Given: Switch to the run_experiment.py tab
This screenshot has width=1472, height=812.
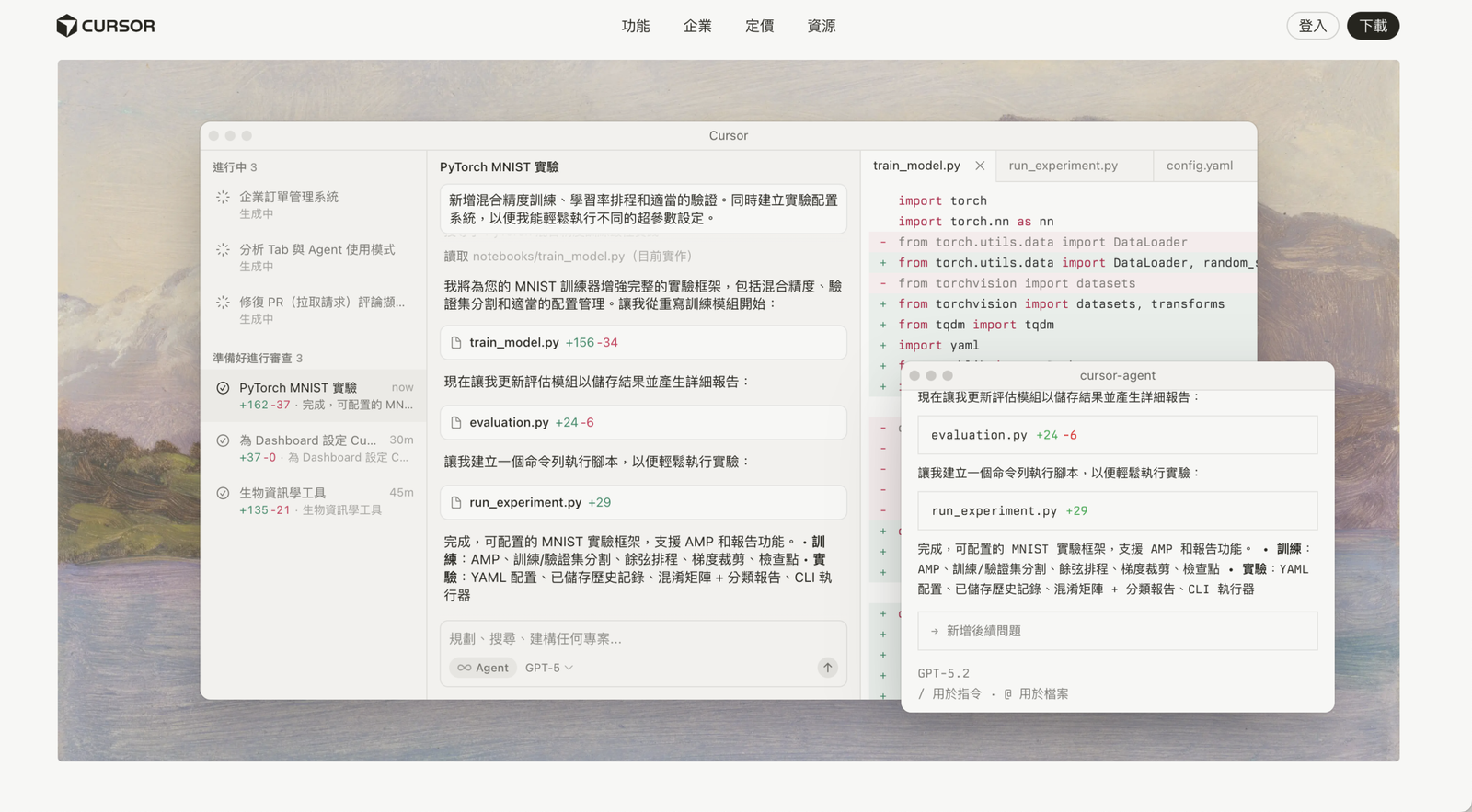Looking at the screenshot, I should [x=1063, y=166].
